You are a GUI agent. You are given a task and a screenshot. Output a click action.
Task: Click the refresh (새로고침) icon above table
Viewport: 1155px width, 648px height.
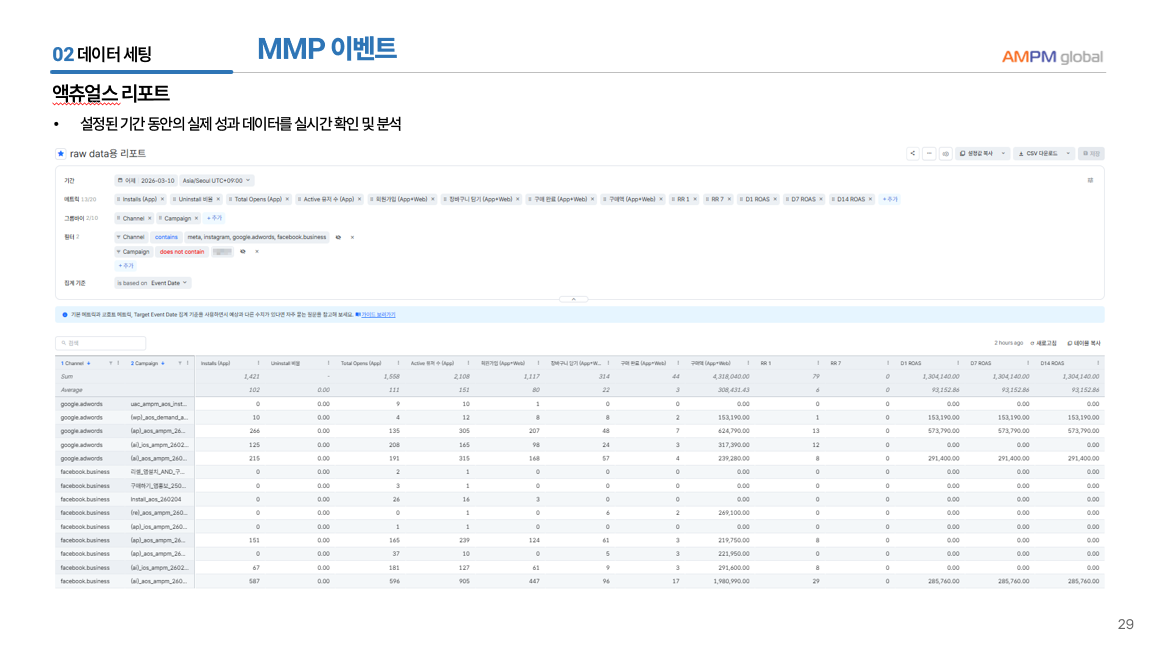[x=1033, y=343]
